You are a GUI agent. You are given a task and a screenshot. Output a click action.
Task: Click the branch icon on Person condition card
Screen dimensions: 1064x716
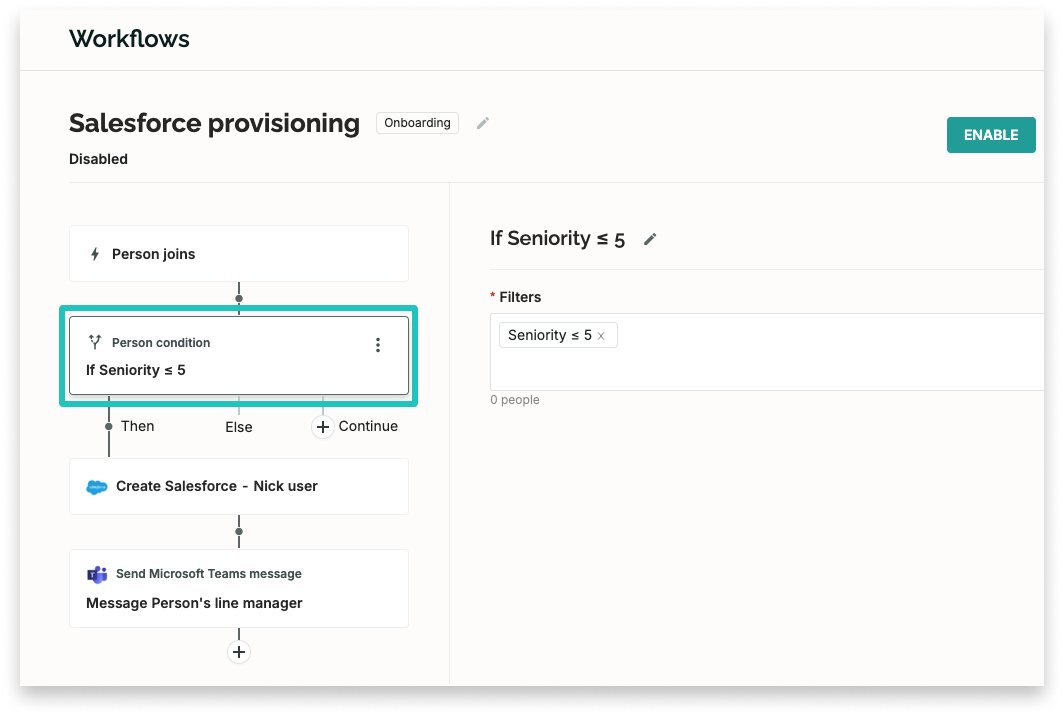coord(95,342)
